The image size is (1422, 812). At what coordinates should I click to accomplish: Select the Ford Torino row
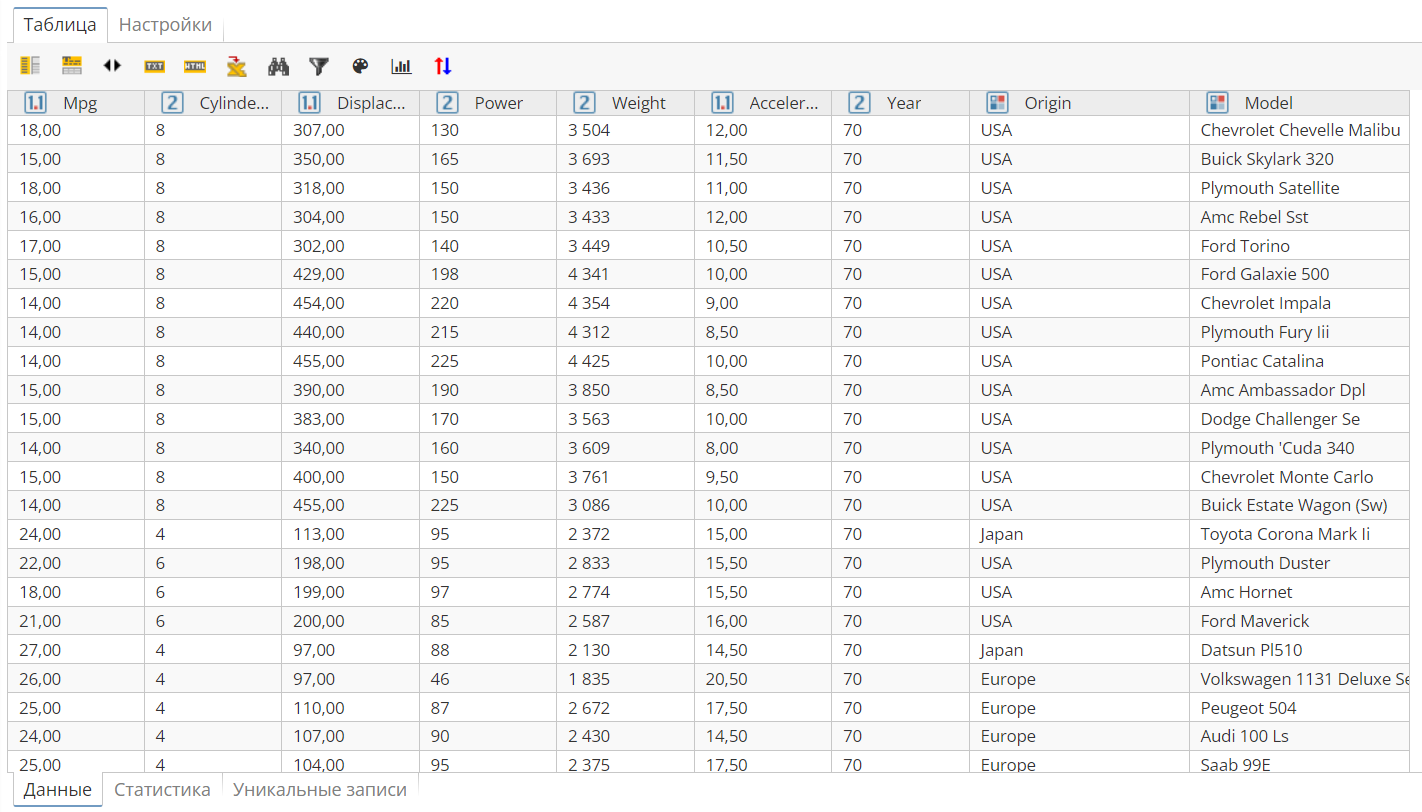coord(708,246)
